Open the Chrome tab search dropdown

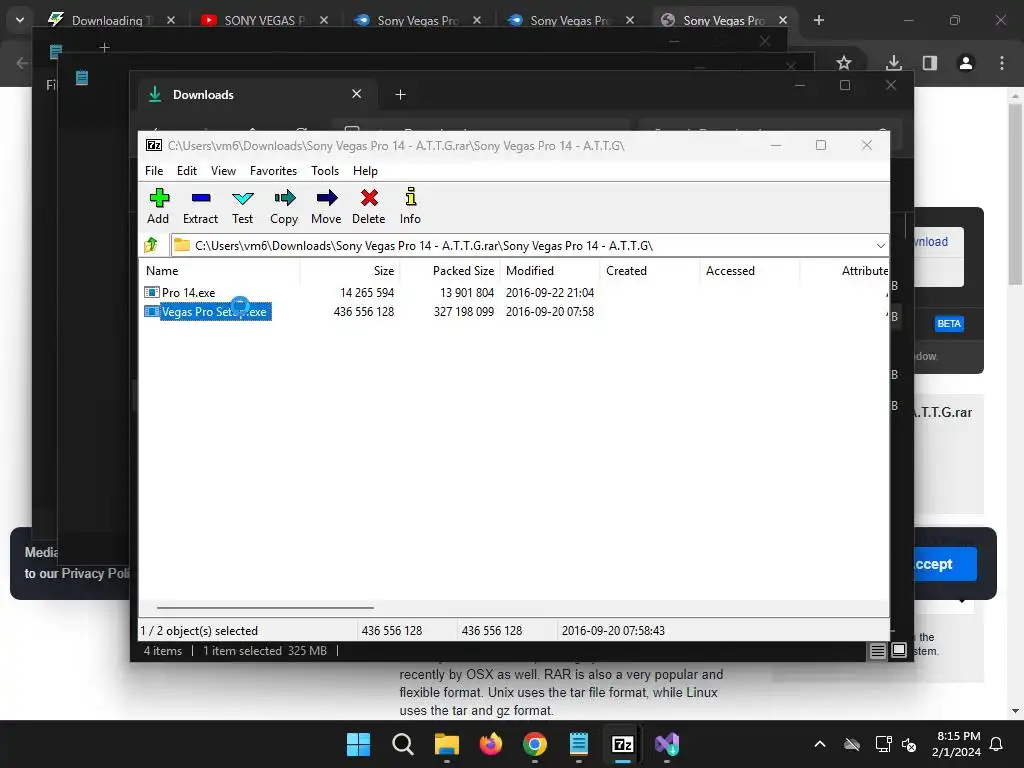point(20,20)
